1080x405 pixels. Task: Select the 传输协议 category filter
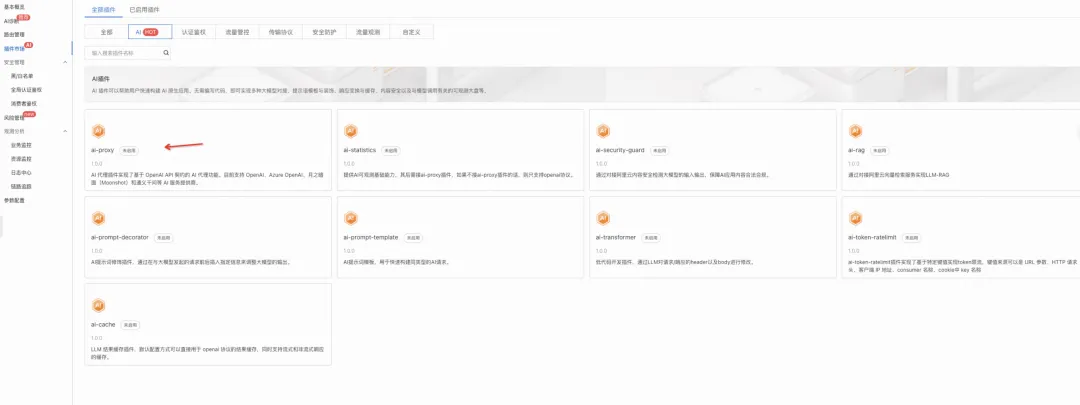tap(280, 32)
